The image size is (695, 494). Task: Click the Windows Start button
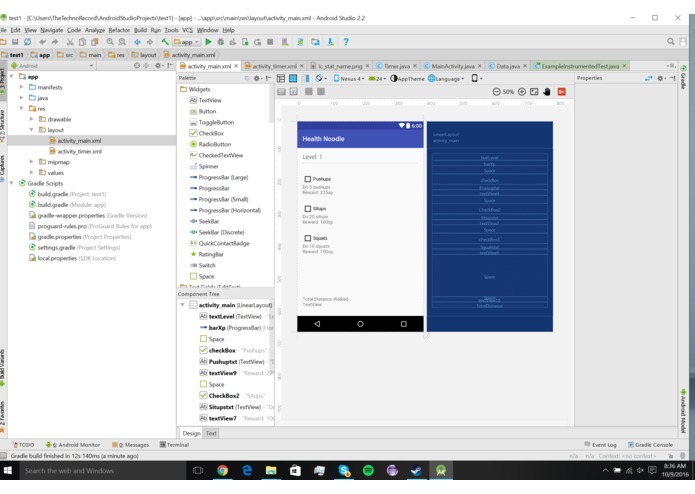click(8, 471)
